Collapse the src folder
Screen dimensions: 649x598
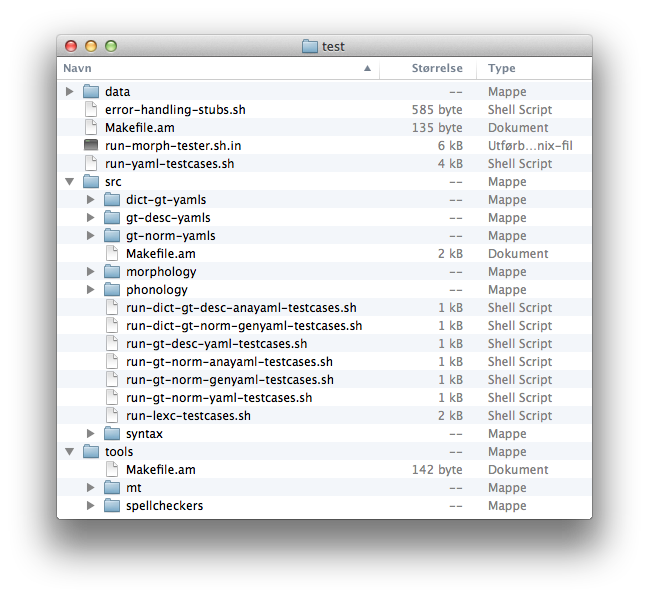(x=69, y=182)
